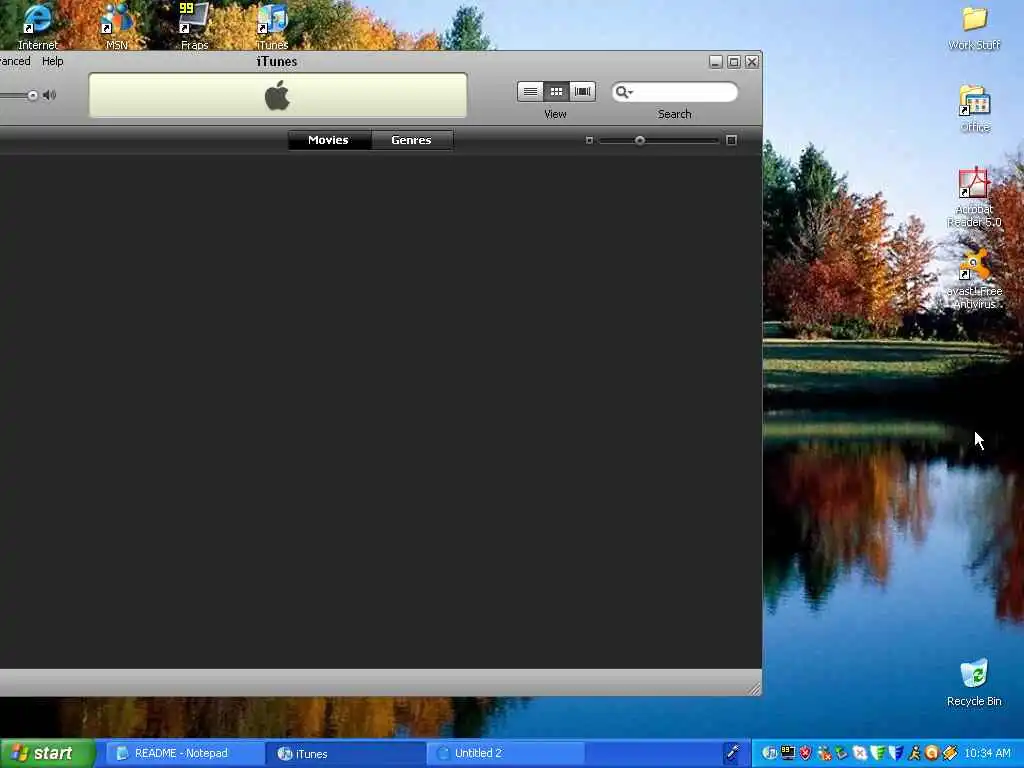Click the Safely Remove Hardware tray icon
Viewport: 1024px width, 768px height.
[x=842, y=753]
